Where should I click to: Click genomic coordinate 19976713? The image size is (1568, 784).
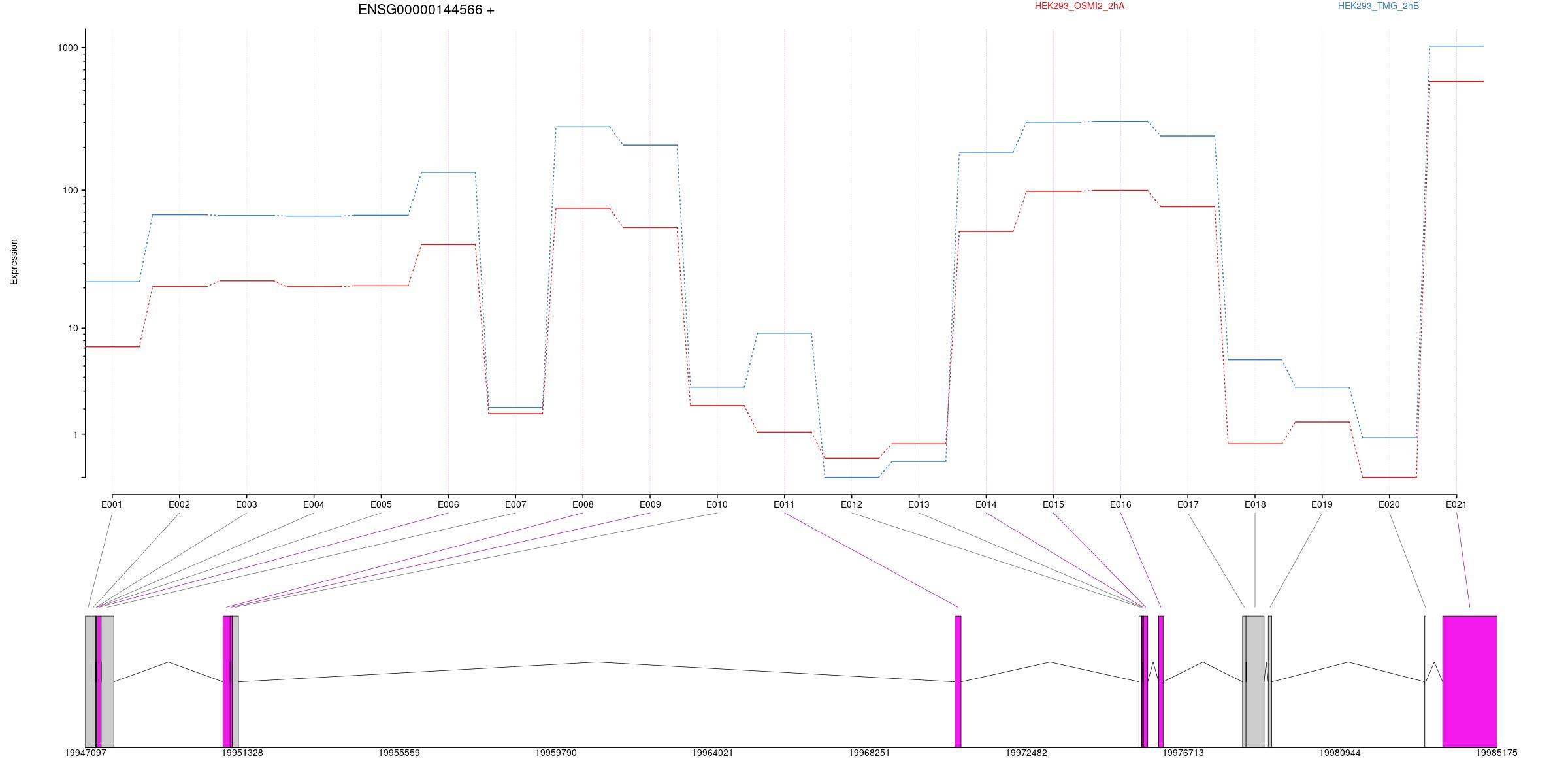click(x=1183, y=753)
